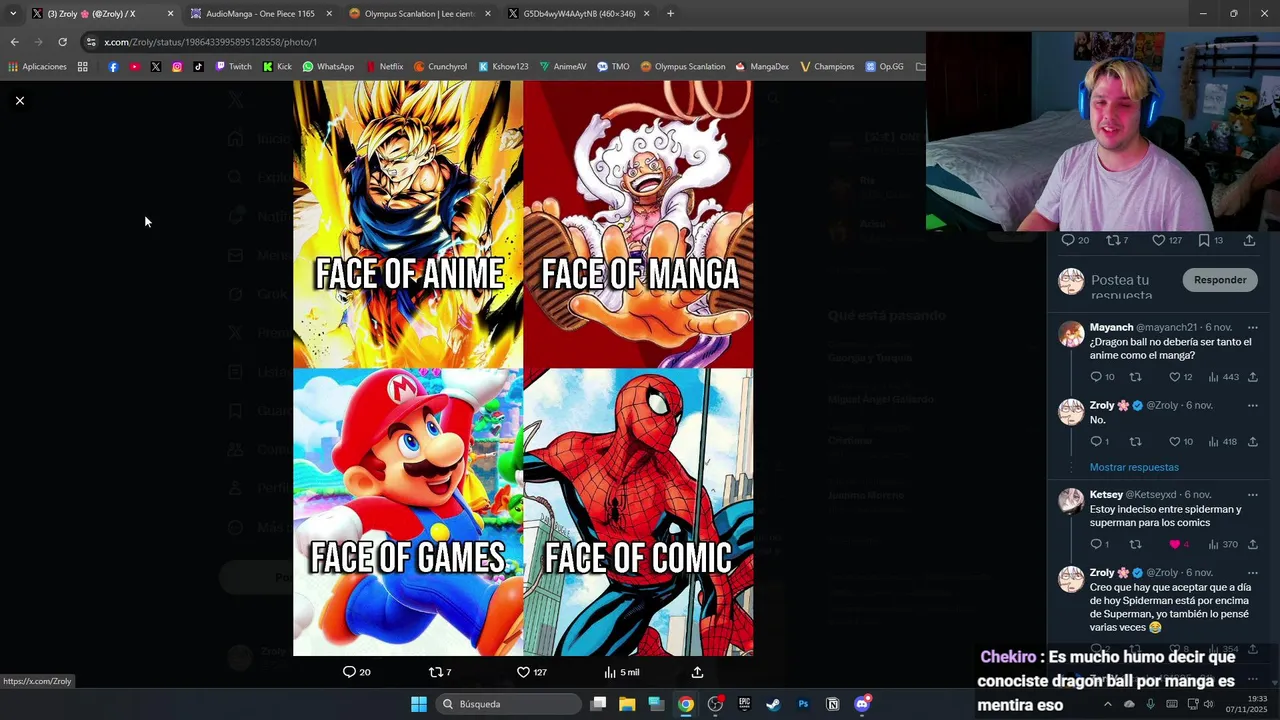Open the Aplicaciones bookmark

(x=37, y=67)
